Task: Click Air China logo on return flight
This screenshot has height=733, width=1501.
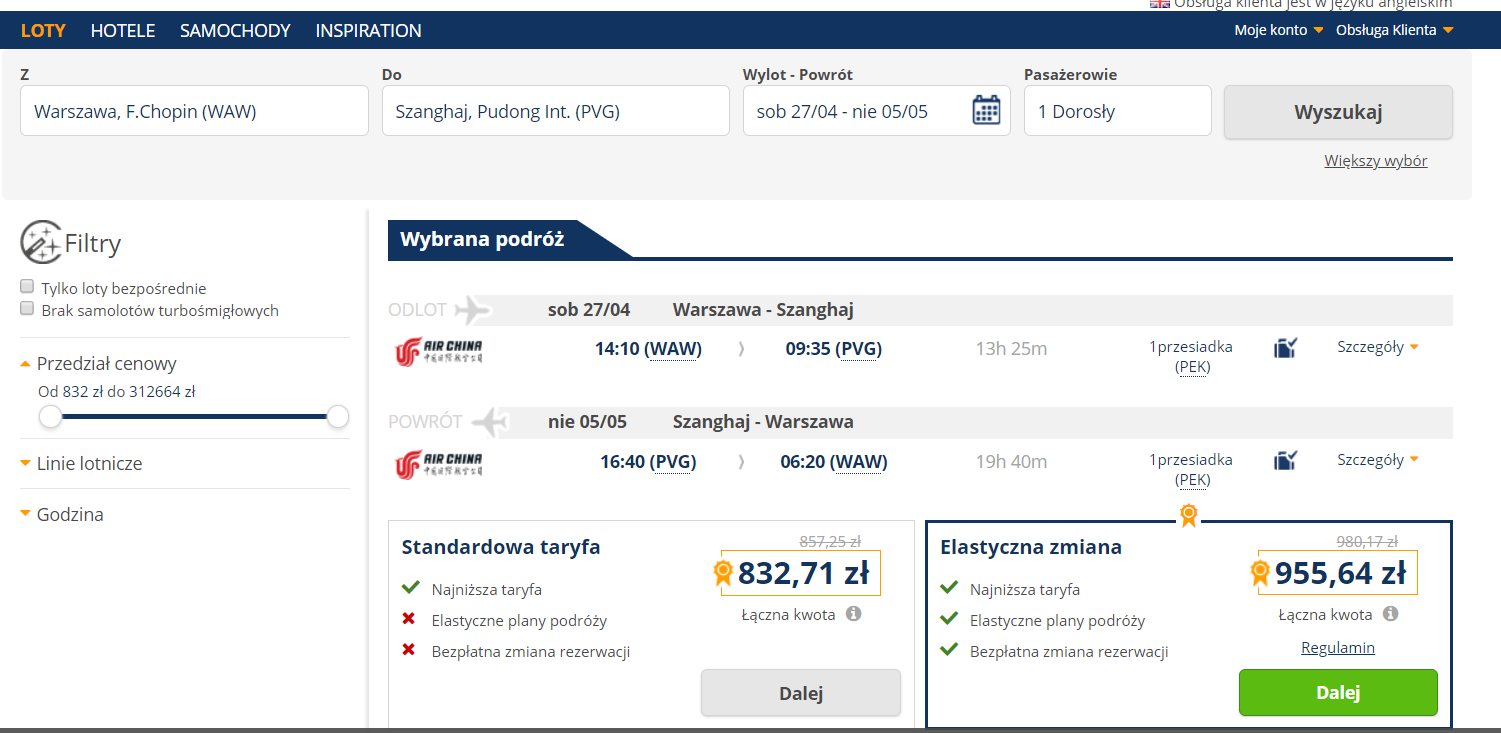Action: click(x=438, y=463)
